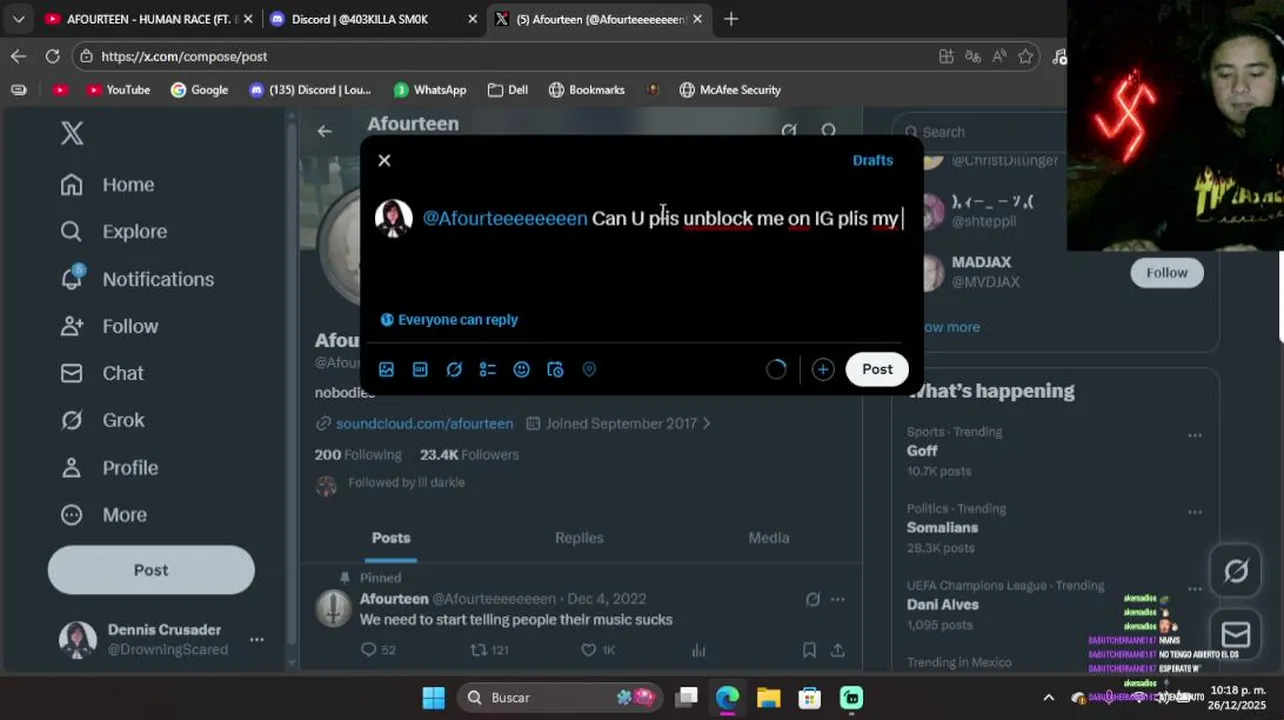Switch to Media tab
This screenshot has height=720, width=1284.
pyautogui.click(x=769, y=537)
